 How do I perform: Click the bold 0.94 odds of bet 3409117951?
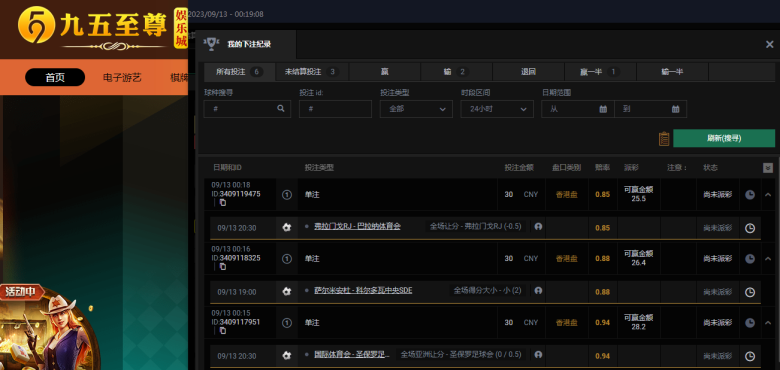pos(602,323)
